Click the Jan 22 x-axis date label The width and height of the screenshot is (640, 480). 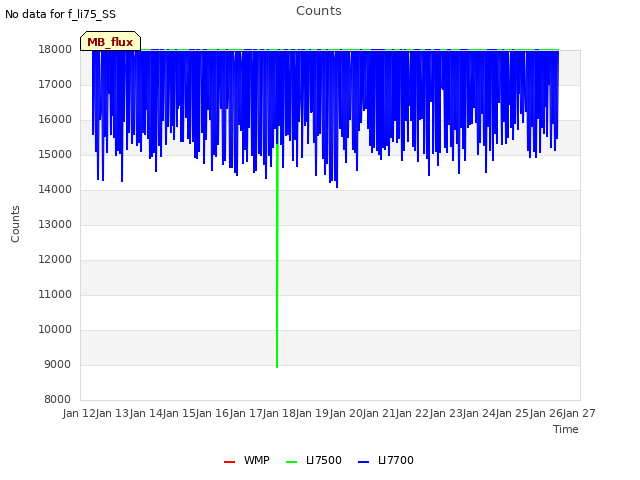pyautogui.click(x=413, y=413)
